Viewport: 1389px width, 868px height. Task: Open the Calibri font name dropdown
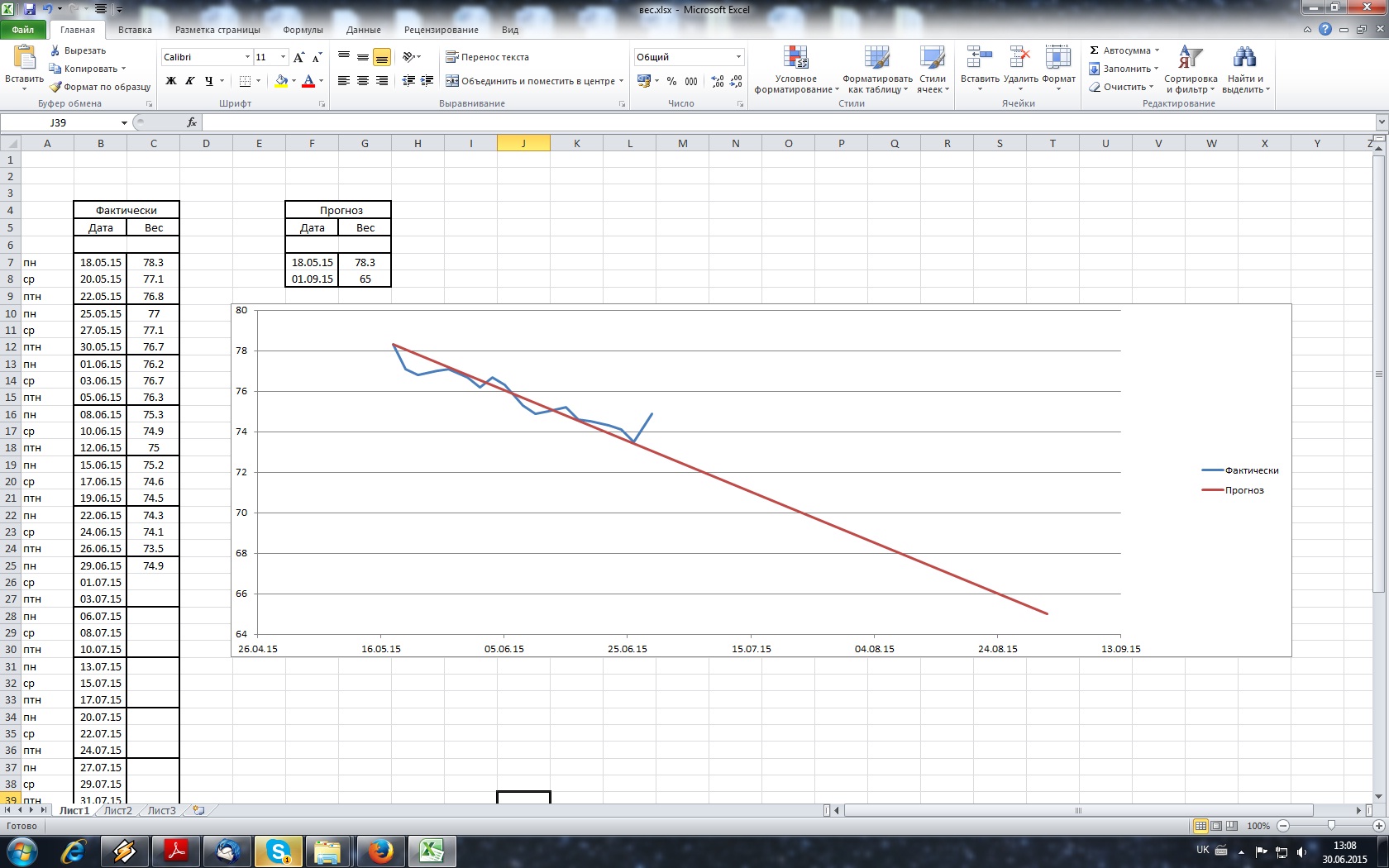247,57
